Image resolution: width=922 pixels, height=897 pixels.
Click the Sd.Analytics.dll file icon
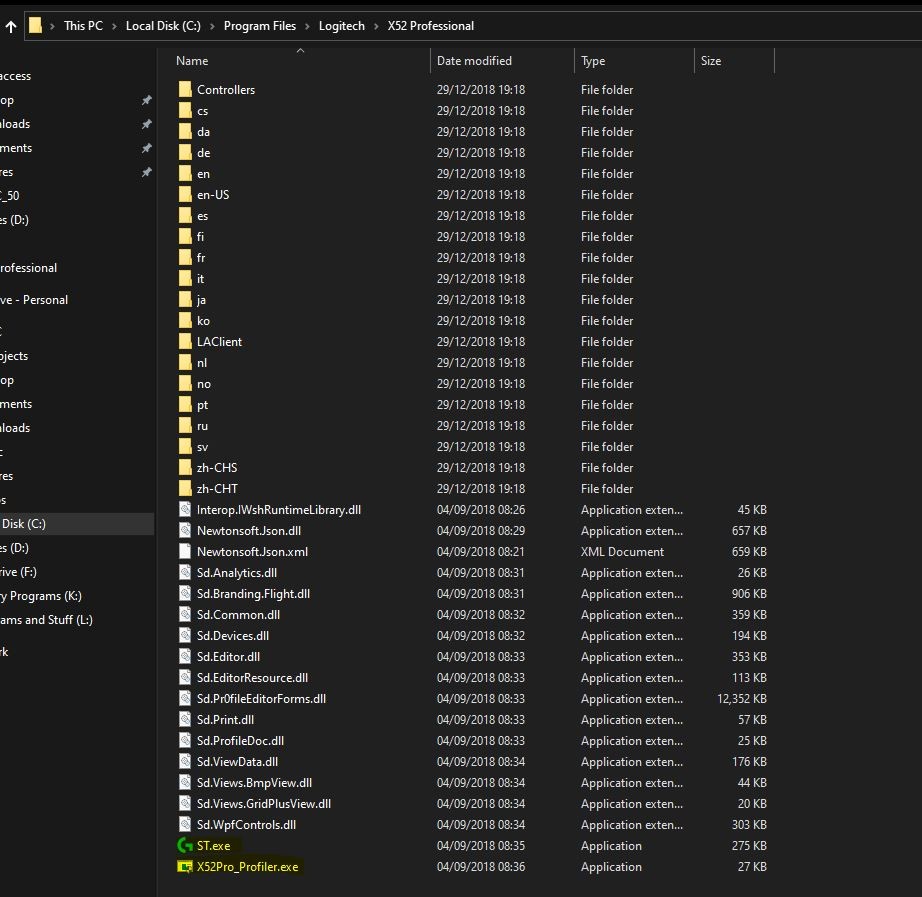(x=185, y=572)
